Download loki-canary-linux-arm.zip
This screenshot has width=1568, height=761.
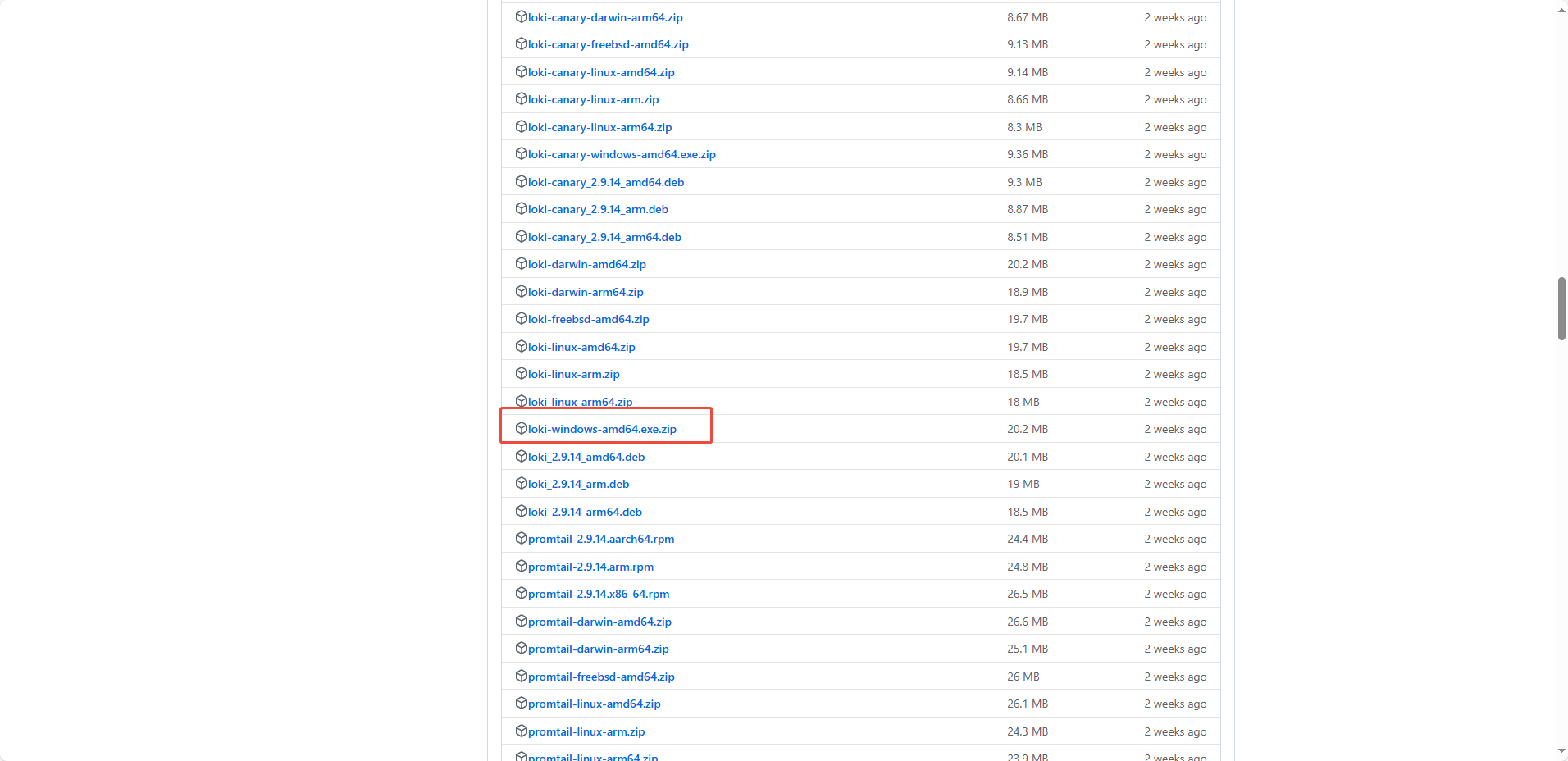pos(594,100)
